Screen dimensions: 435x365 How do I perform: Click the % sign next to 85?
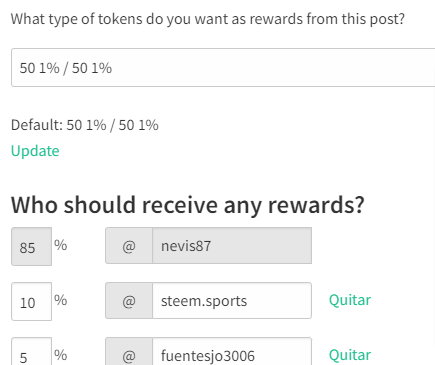(61, 245)
